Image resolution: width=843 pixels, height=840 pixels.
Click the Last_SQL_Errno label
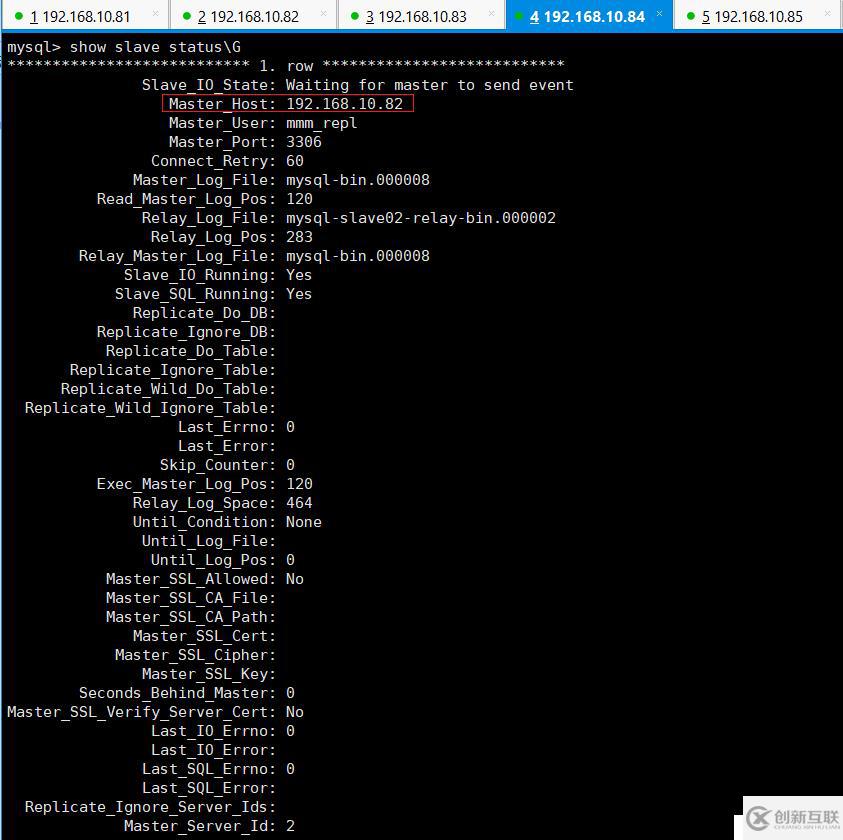pyautogui.click(x=209, y=769)
